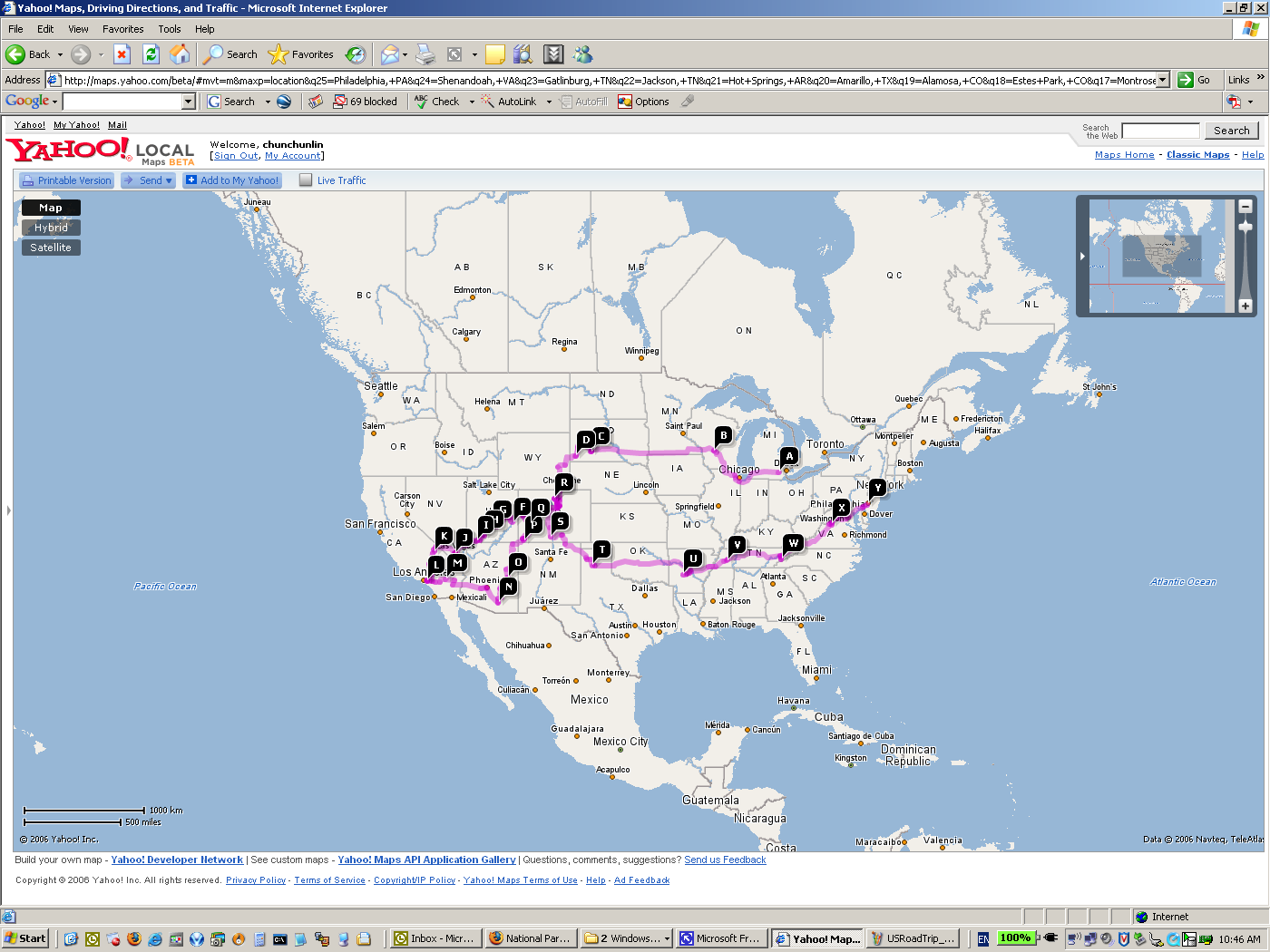Click the Google Earth globe icon in toolbar
This screenshot has width=1270, height=952.
pyautogui.click(x=284, y=102)
